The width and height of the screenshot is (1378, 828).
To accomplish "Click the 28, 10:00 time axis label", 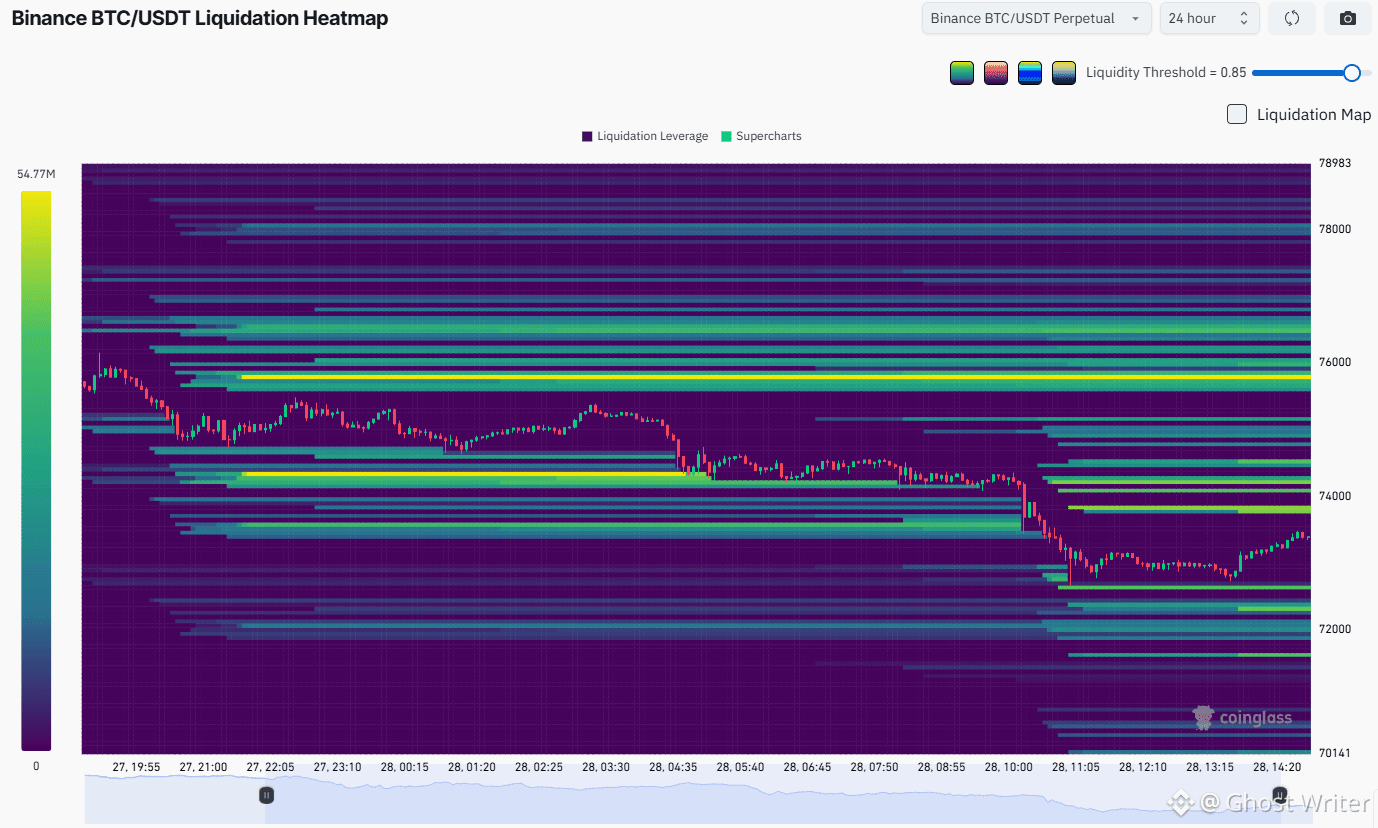I will (x=1008, y=767).
